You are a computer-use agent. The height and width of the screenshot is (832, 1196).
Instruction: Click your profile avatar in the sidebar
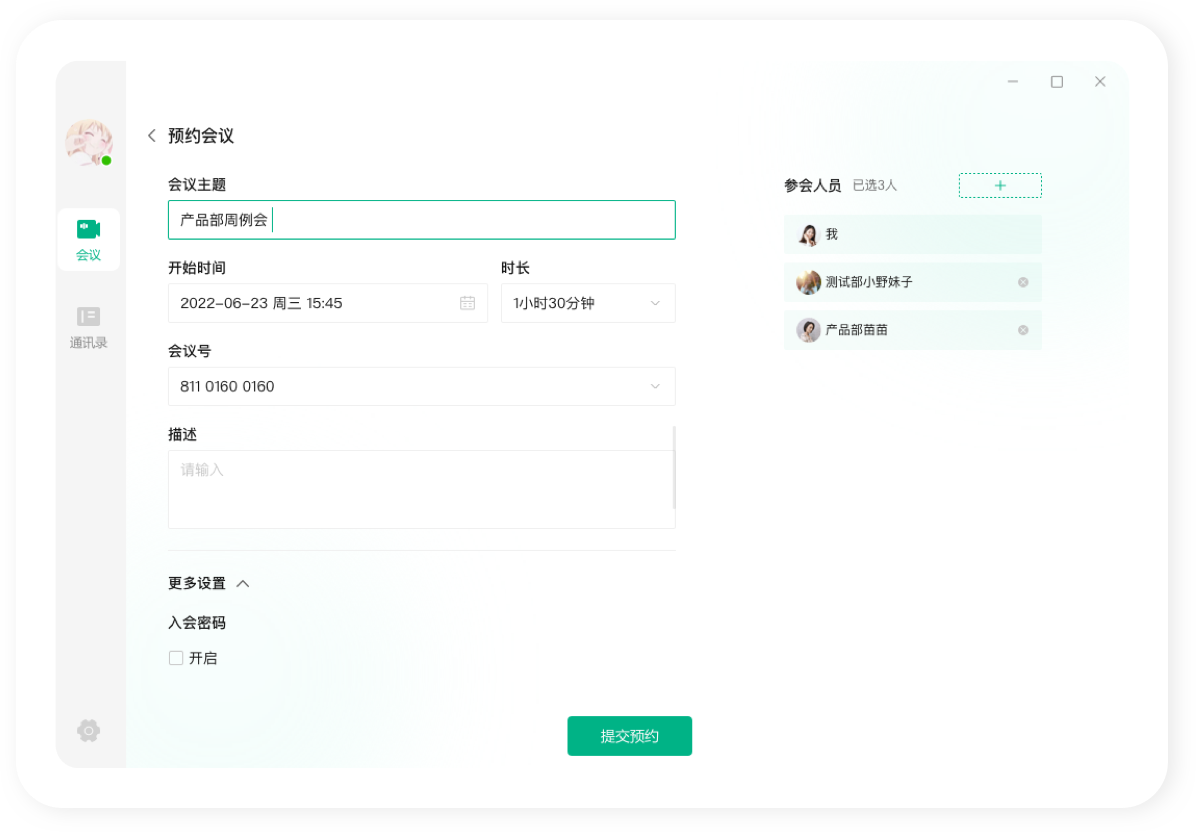click(x=89, y=143)
